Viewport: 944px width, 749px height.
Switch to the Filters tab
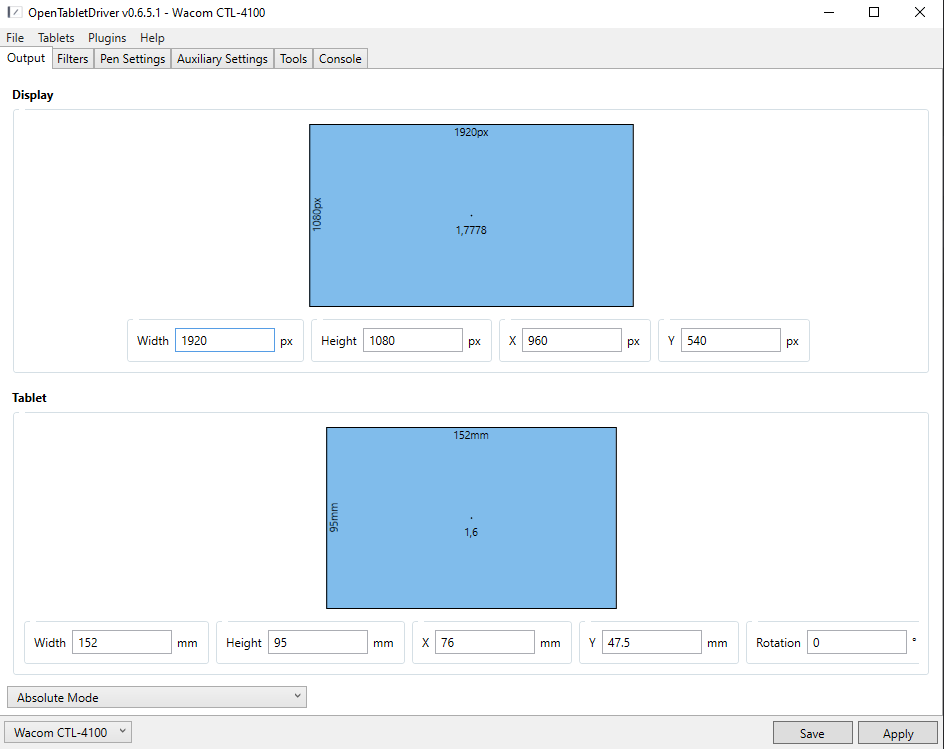point(73,58)
